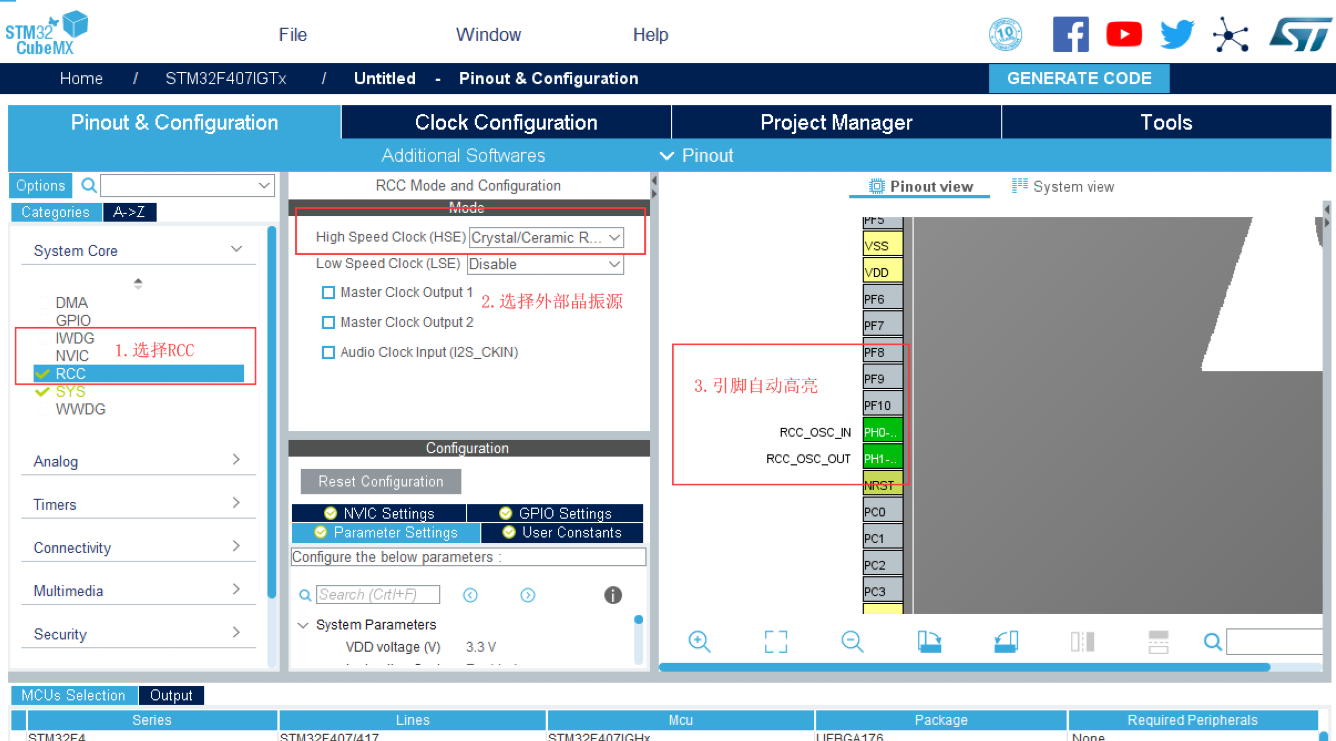Click the parameter search magnifier icon
The height and width of the screenshot is (741, 1336).
[305, 595]
